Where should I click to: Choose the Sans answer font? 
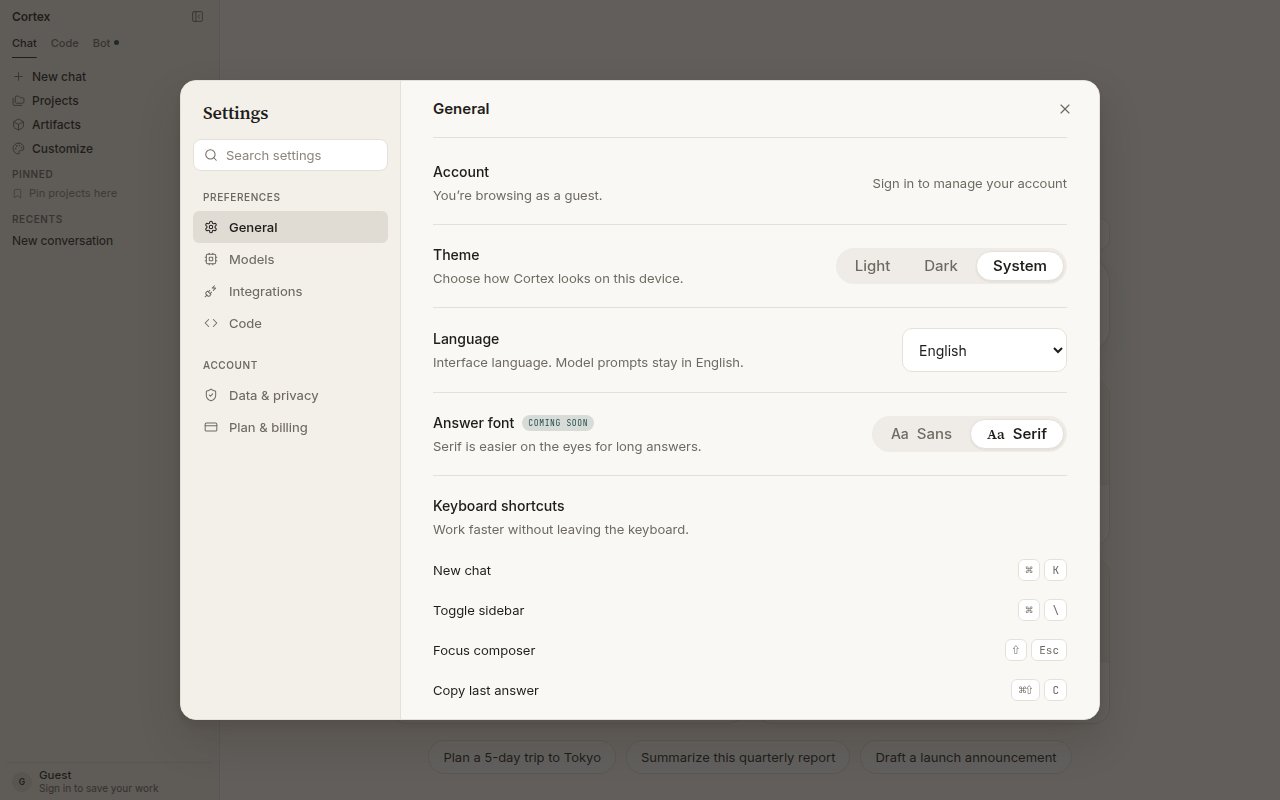tap(921, 434)
